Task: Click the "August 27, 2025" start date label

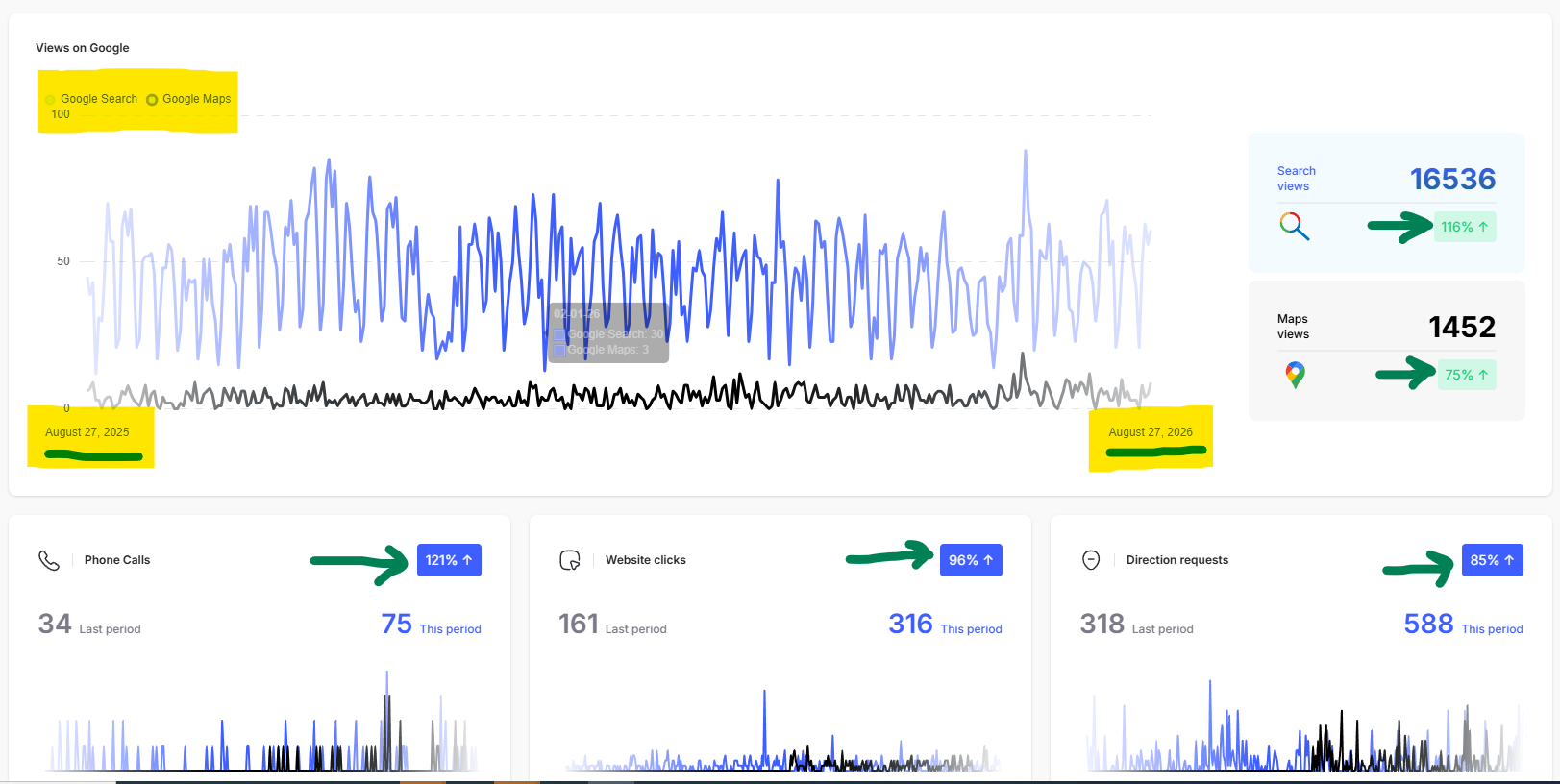Action: point(87,432)
